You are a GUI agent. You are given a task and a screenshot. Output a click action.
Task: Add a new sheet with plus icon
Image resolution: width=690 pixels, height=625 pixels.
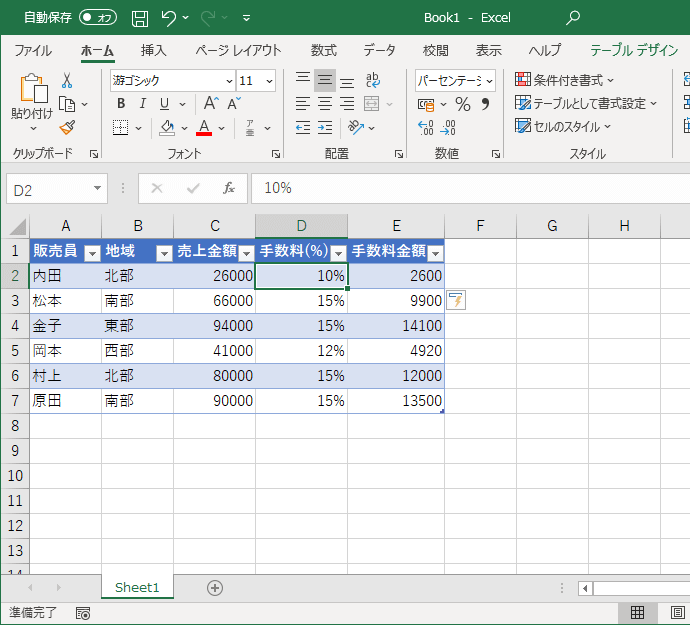(x=215, y=588)
